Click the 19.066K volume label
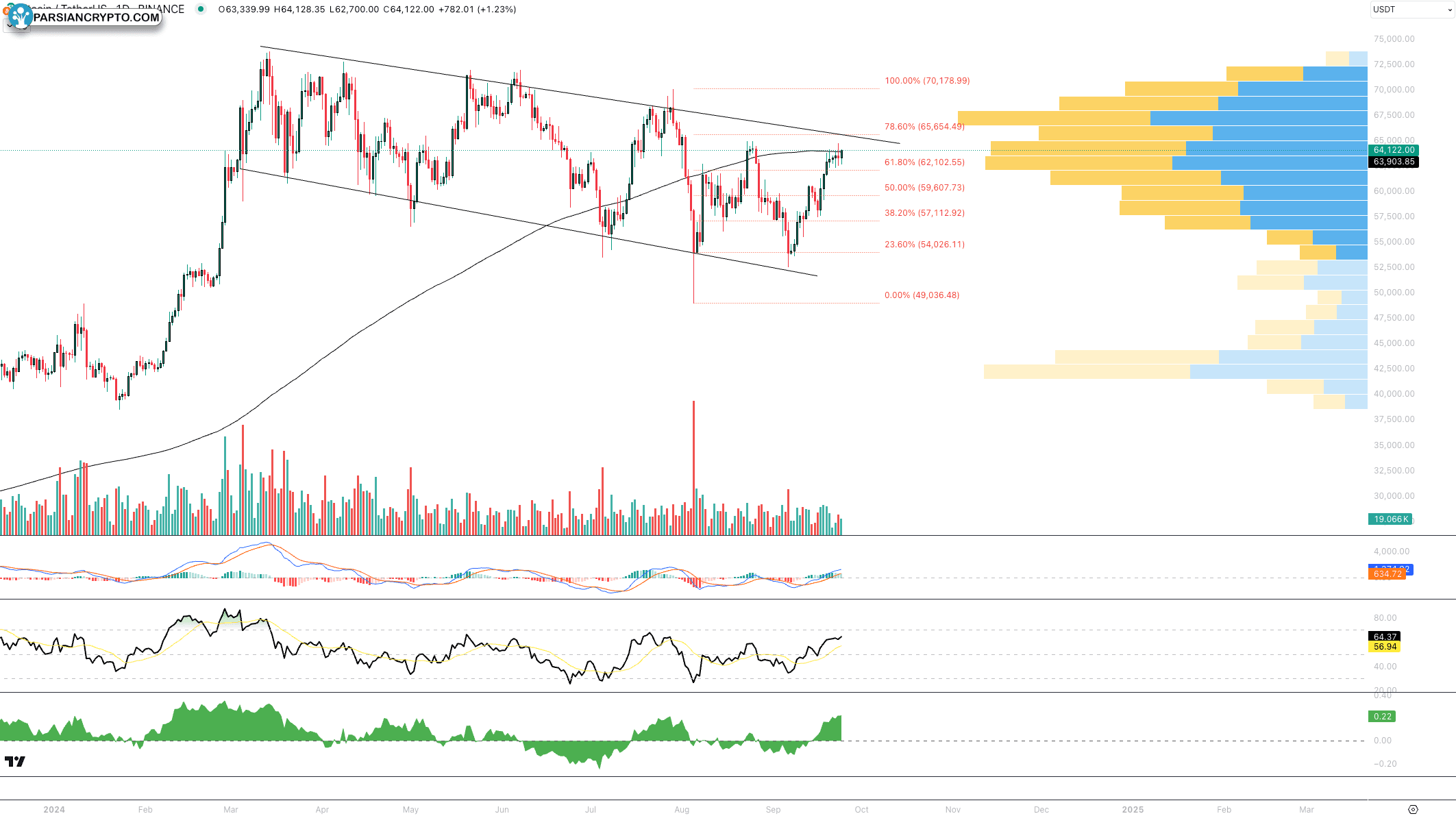The height and width of the screenshot is (816, 1456). pyautogui.click(x=1390, y=519)
